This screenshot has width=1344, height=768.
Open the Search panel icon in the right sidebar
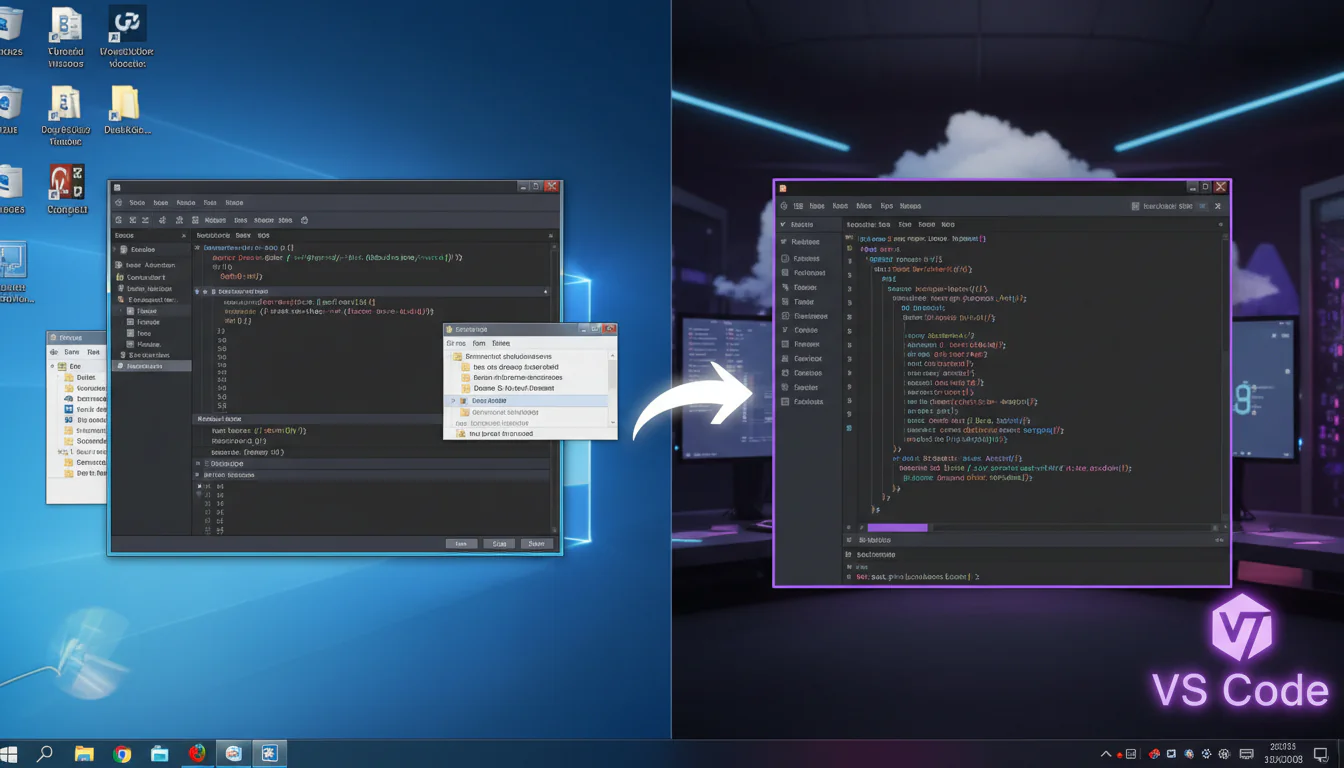786,256
